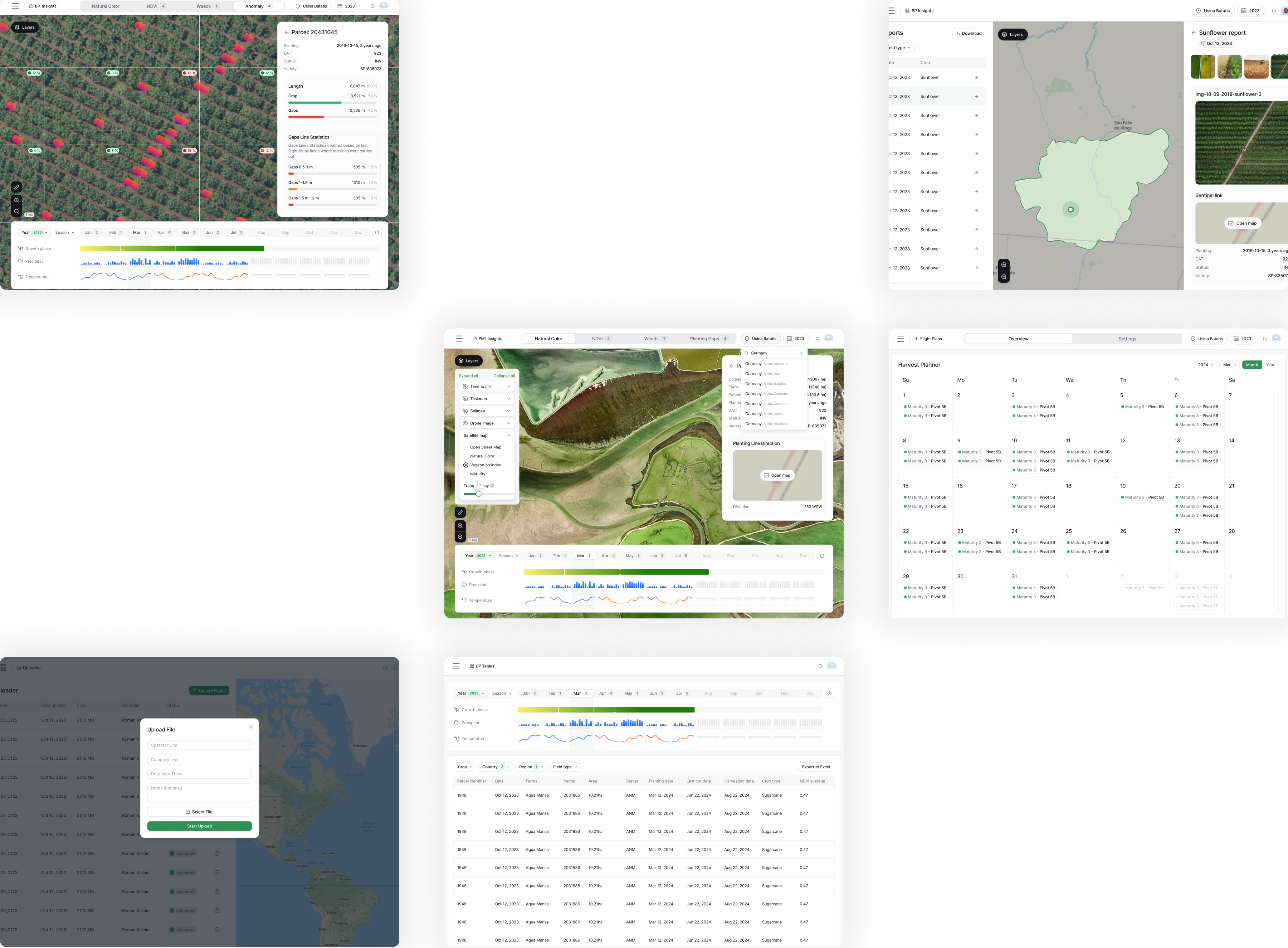Image resolution: width=1288 pixels, height=948 pixels.
Task: Open the Country filter dropdown in BP Tables
Action: [495, 767]
